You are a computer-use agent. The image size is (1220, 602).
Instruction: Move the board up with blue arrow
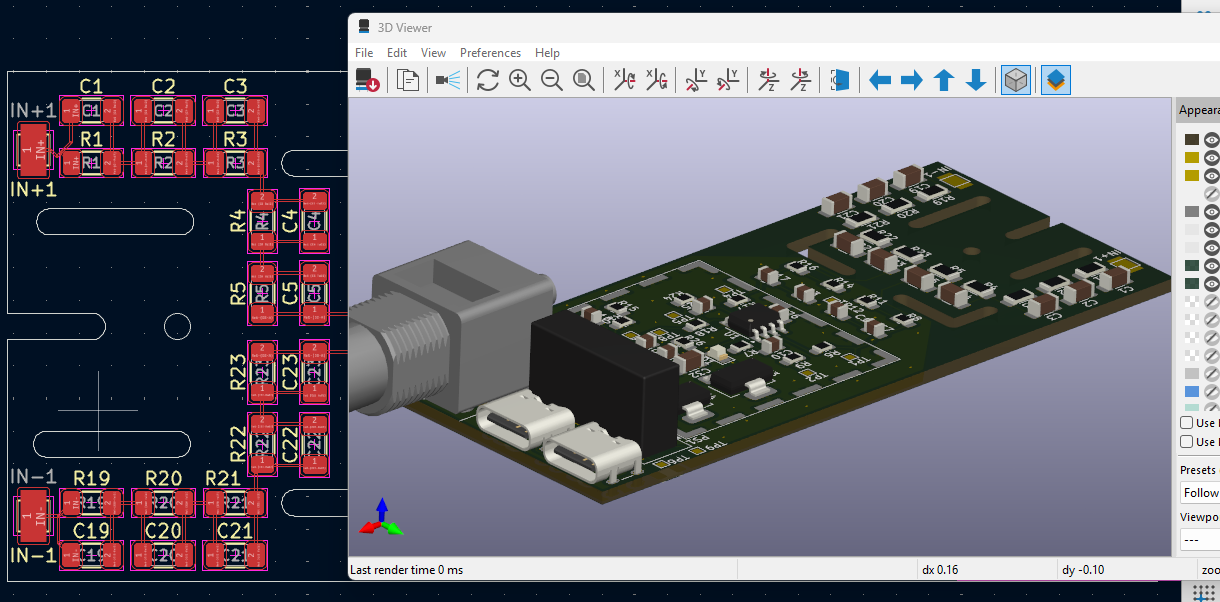(x=944, y=81)
